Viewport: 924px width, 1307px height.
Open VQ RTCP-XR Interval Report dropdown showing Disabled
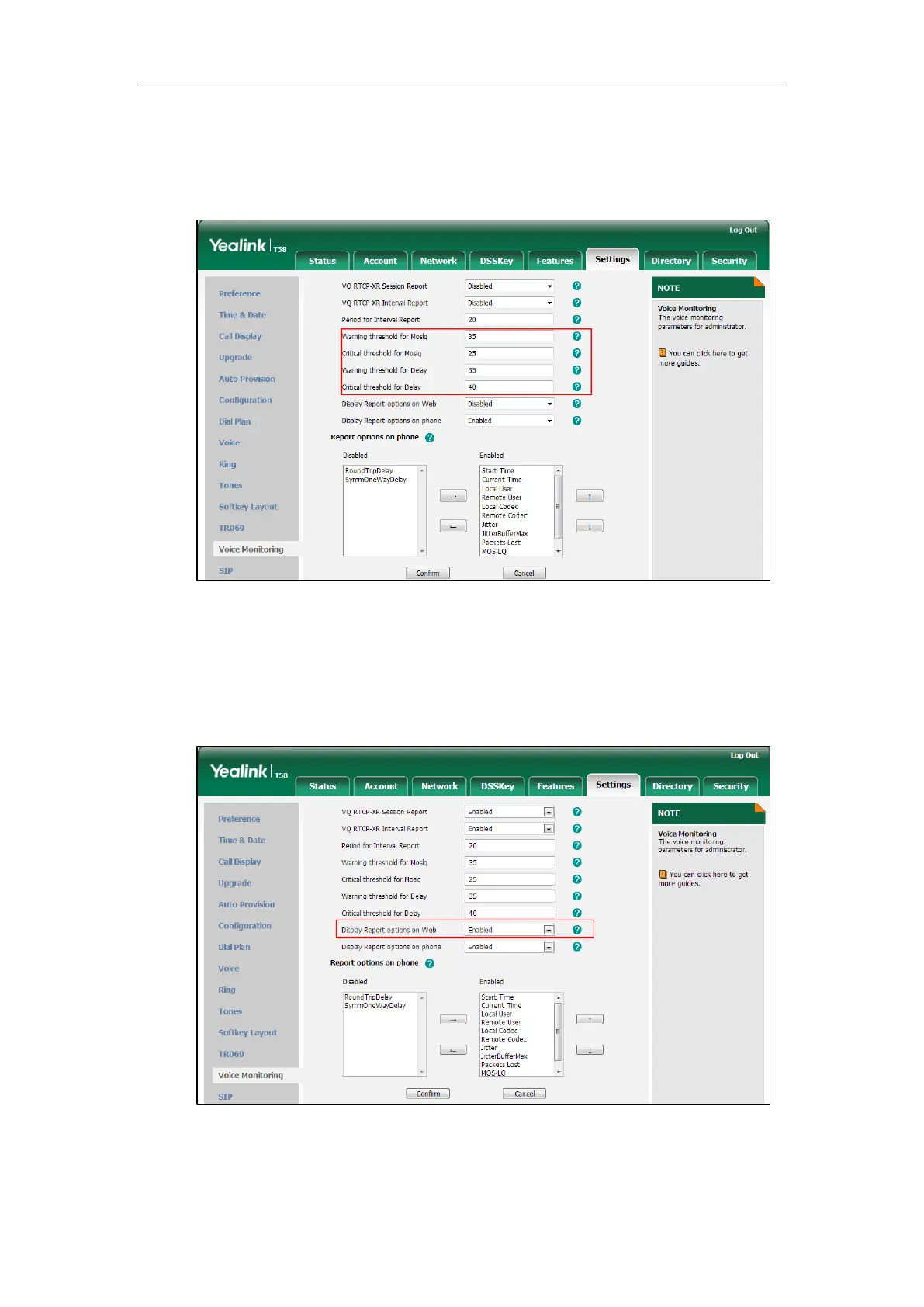tap(510, 303)
